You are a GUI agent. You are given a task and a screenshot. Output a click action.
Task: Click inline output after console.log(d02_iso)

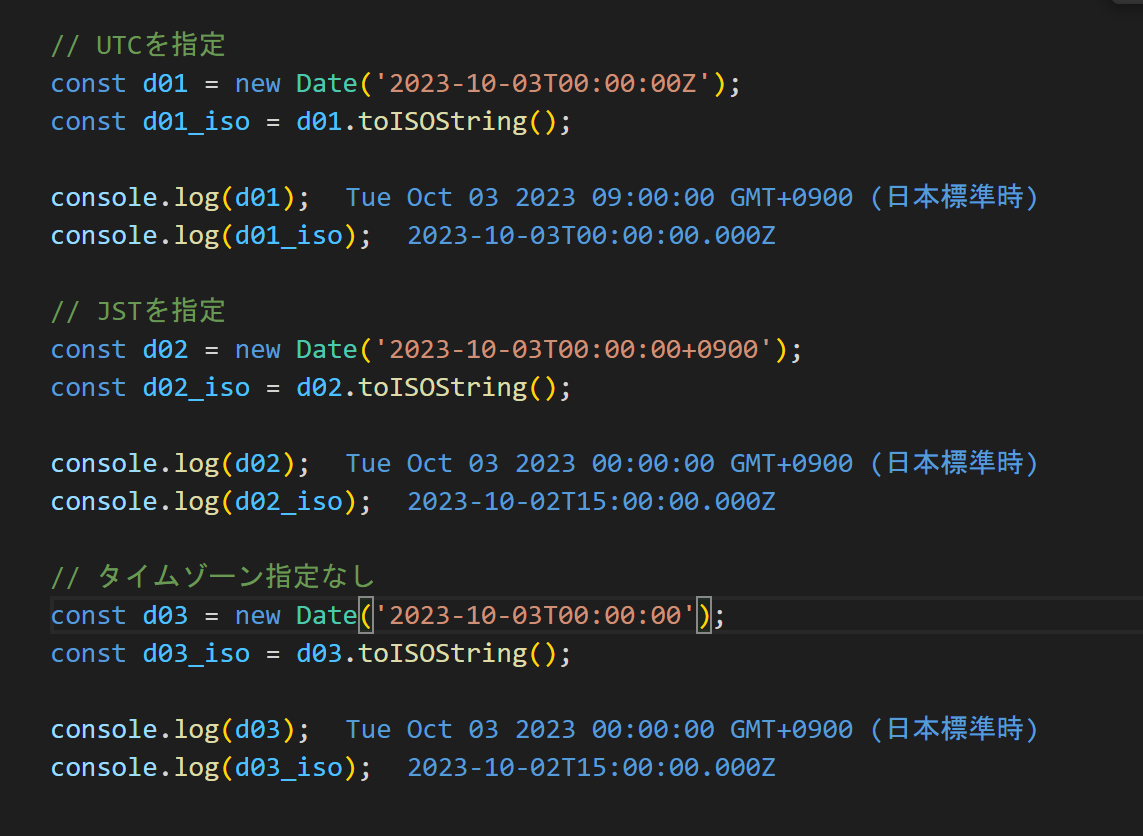591,501
